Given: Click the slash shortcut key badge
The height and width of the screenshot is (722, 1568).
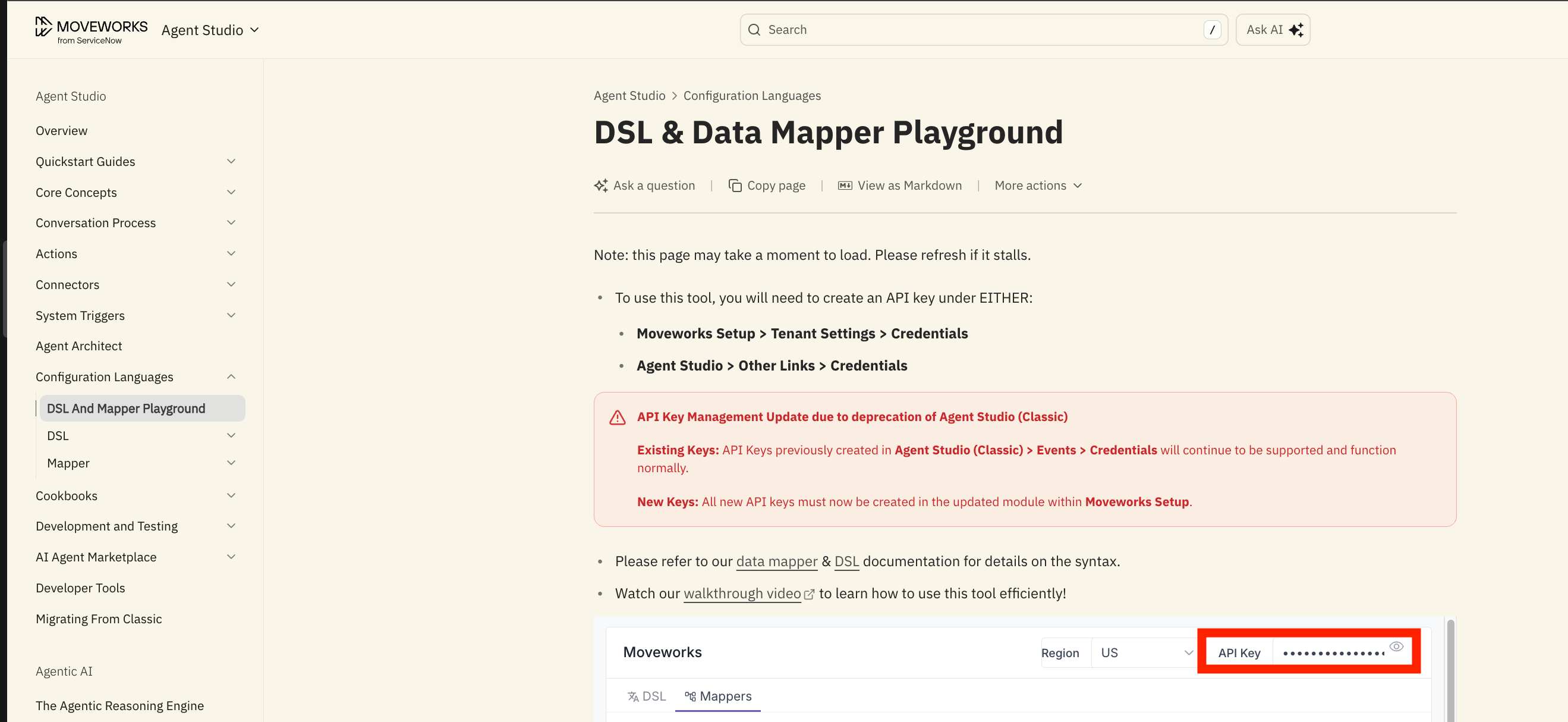Looking at the screenshot, I should [1211, 30].
